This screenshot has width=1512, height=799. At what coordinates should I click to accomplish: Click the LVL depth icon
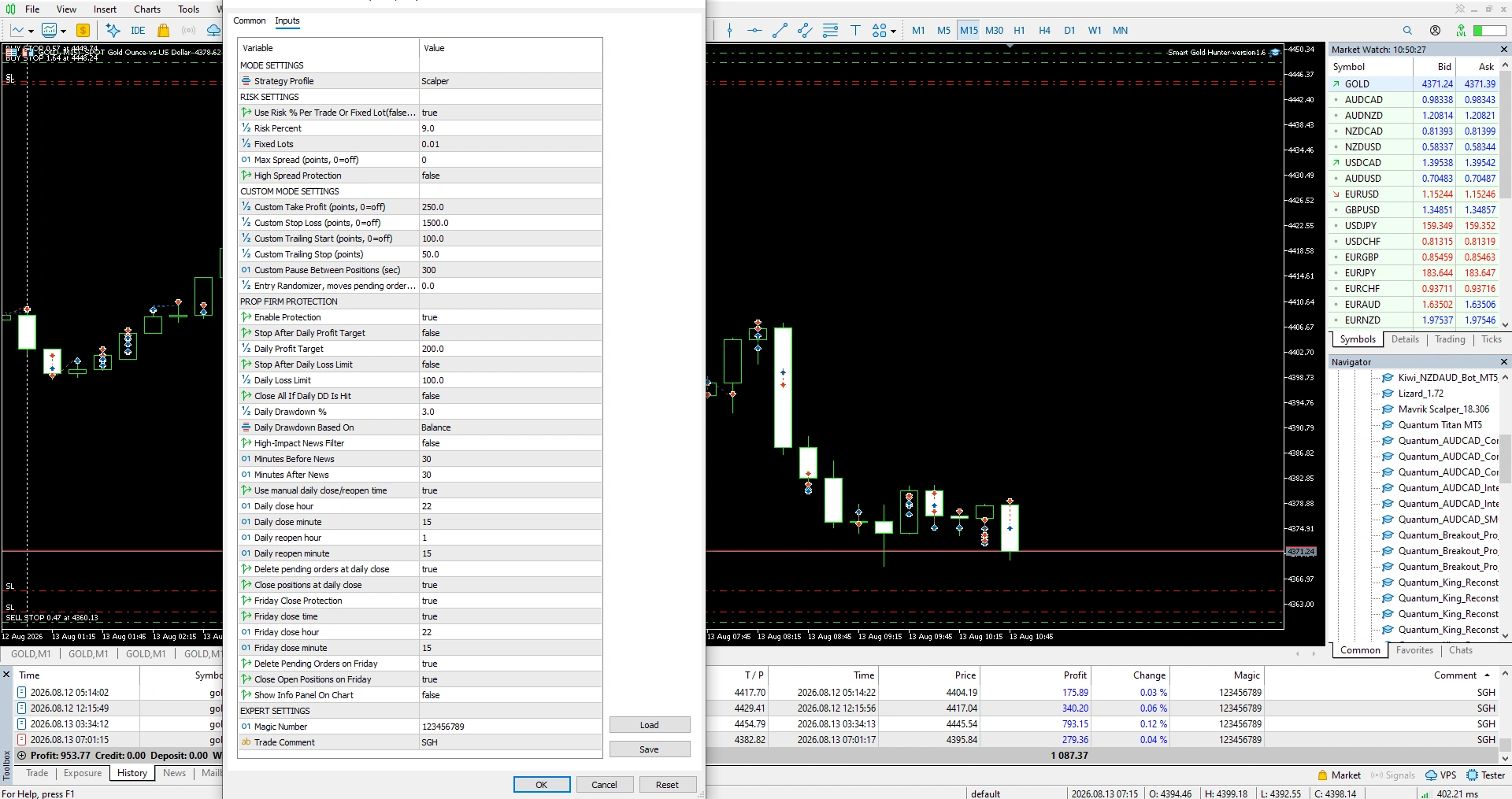(x=1462, y=31)
